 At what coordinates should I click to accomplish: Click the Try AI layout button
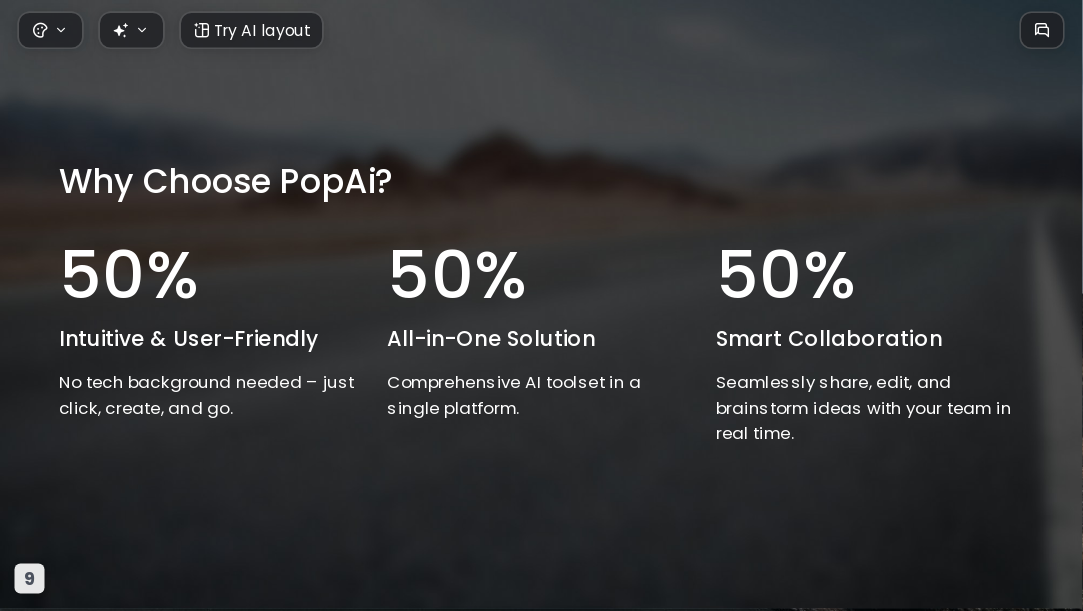coord(251,30)
